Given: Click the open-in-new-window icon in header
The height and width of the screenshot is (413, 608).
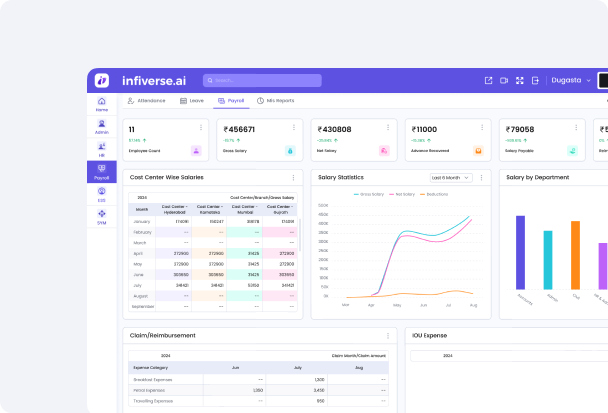Looking at the screenshot, I should point(489,80).
